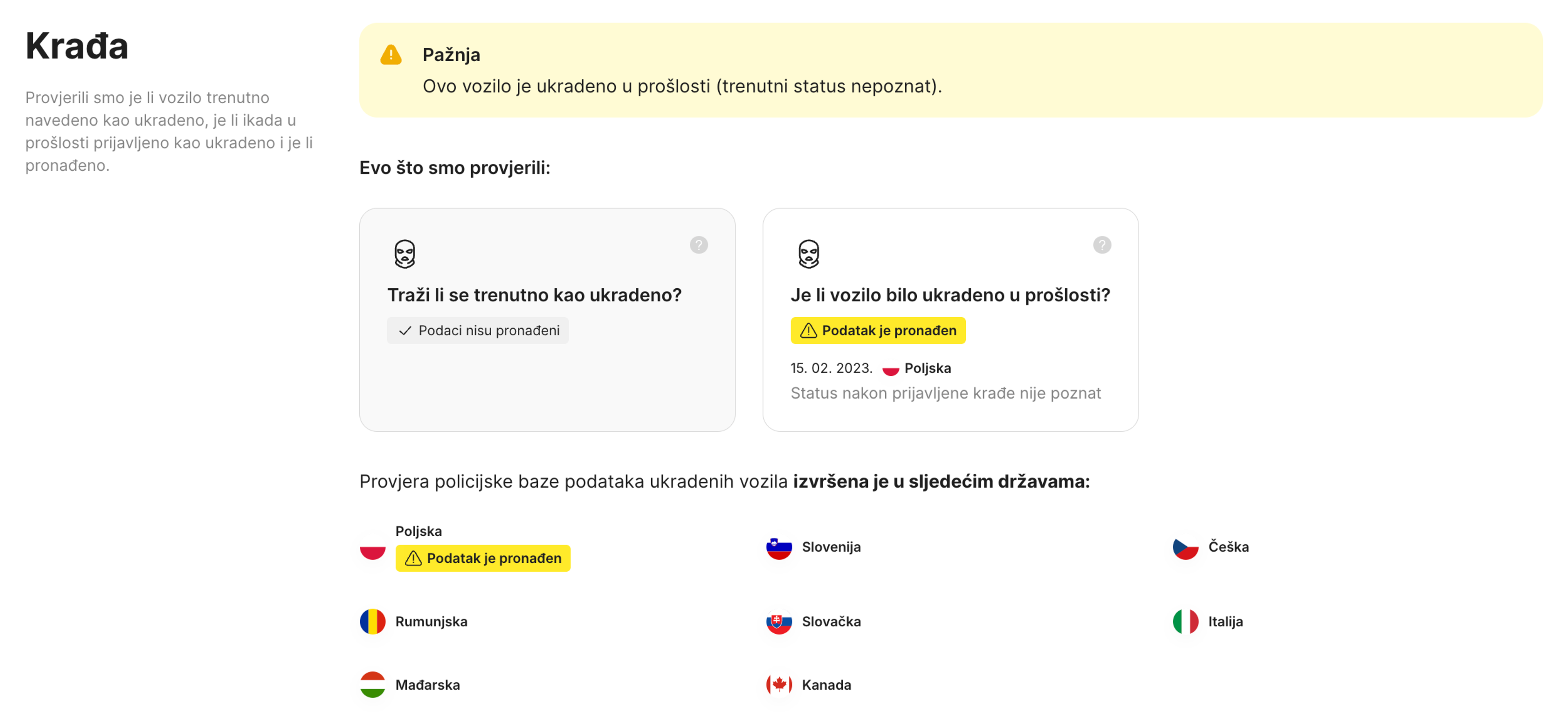Viewport: 1568px width, 724px height.
Task: Click the Slovakia flag icon
Action: click(778, 622)
